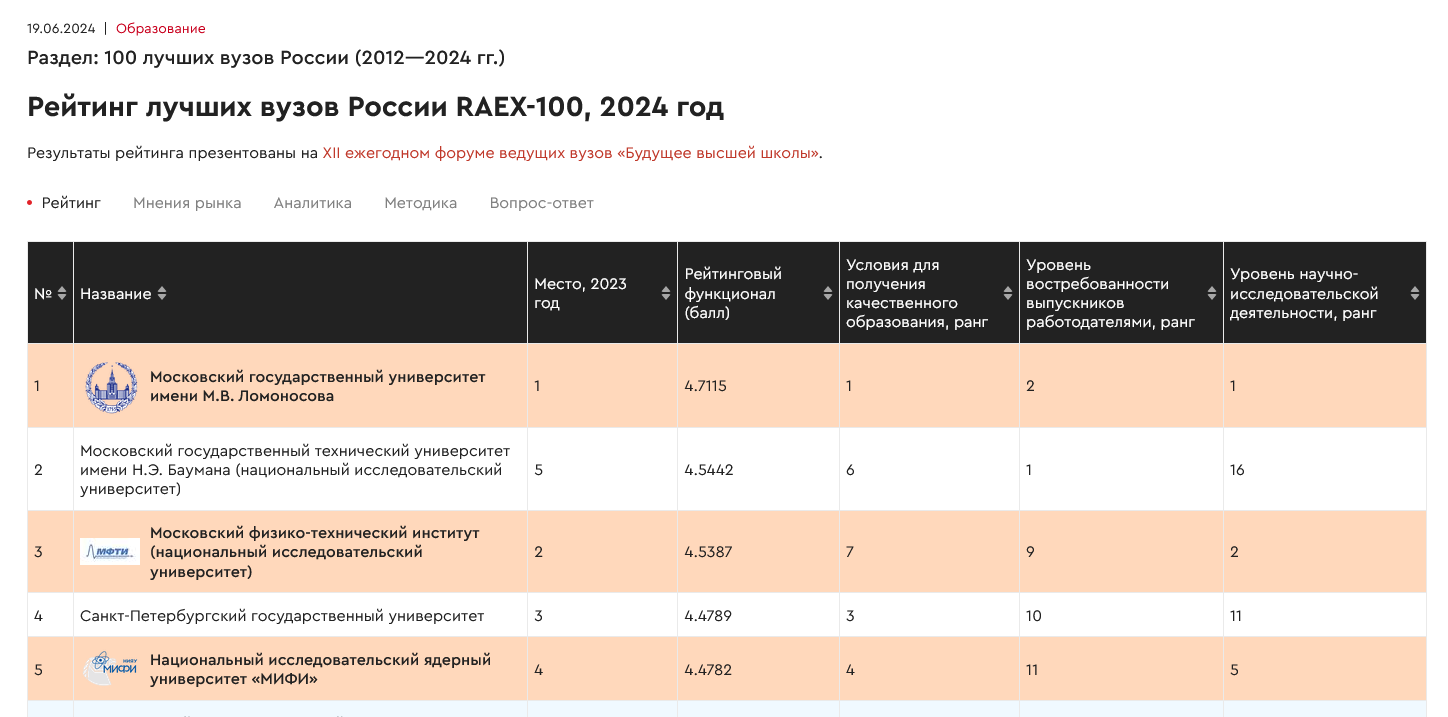Select the Рейтинг tab
The width and height of the screenshot is (1448, 717).
click(71, 203)
